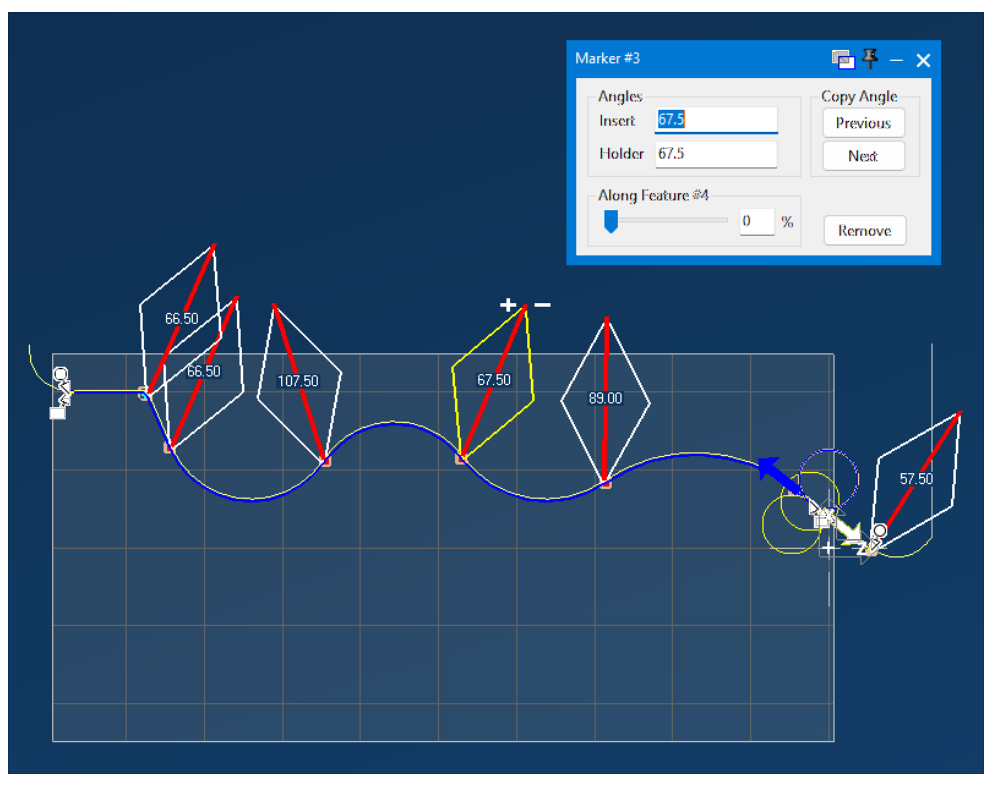The width and height of the screenshot is (990, 785).
Task: Select the yellow 67.50 angle marker
Action: tap(494, 380)
